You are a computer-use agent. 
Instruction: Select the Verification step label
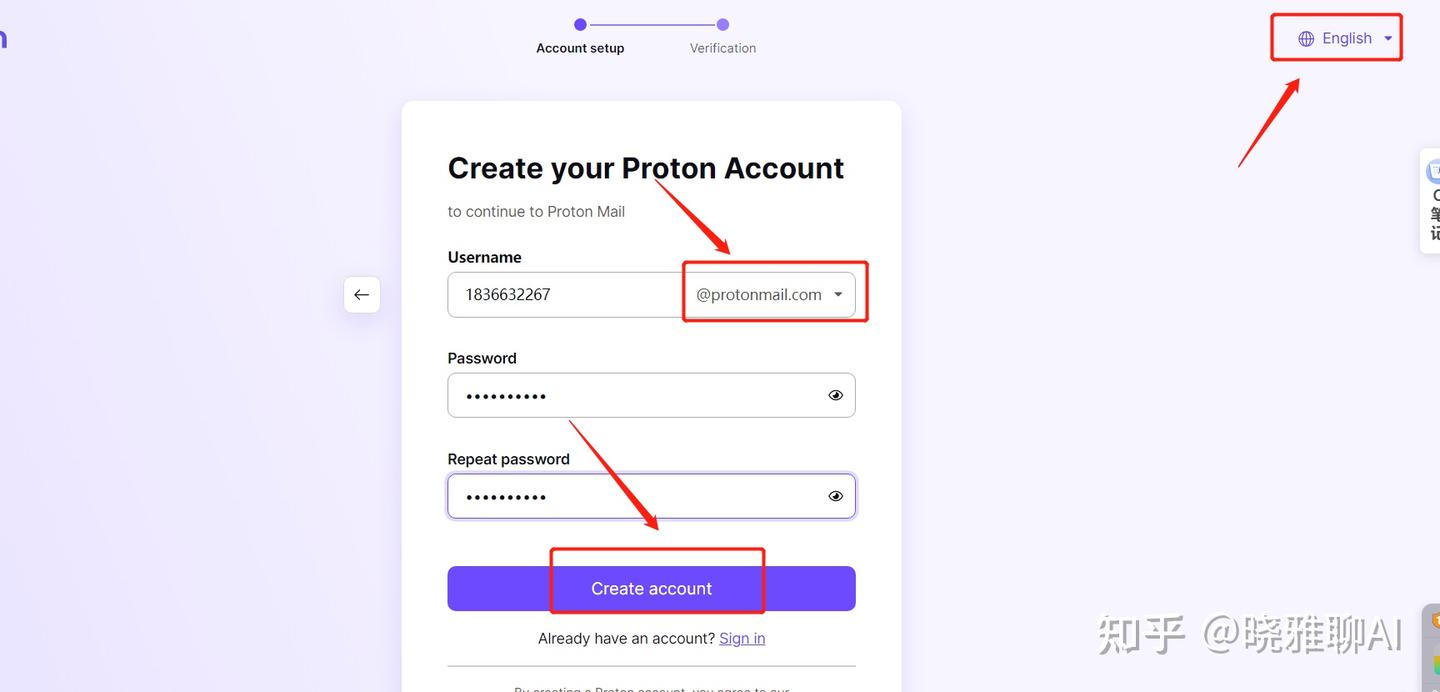click(x=723, y=48)
